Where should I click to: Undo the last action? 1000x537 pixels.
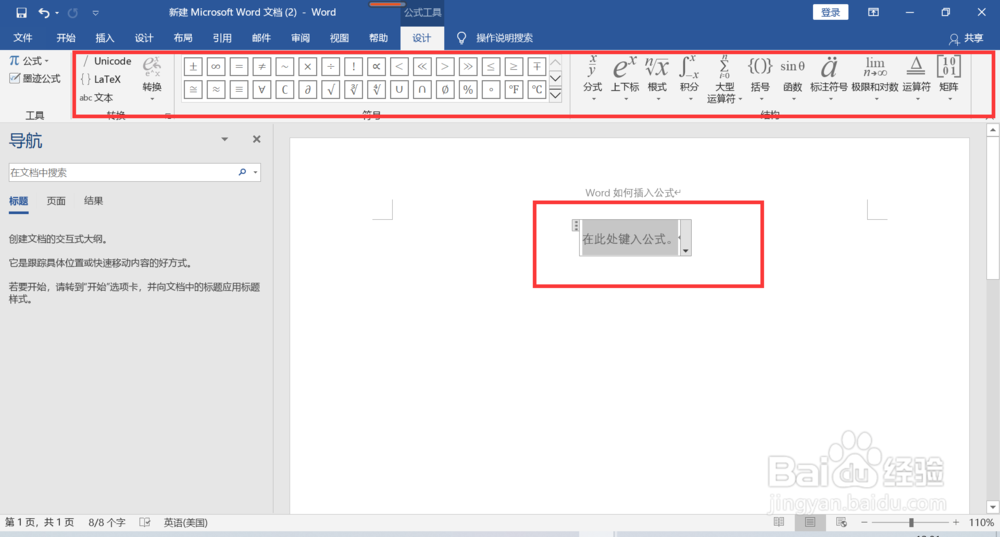point(43,12)
